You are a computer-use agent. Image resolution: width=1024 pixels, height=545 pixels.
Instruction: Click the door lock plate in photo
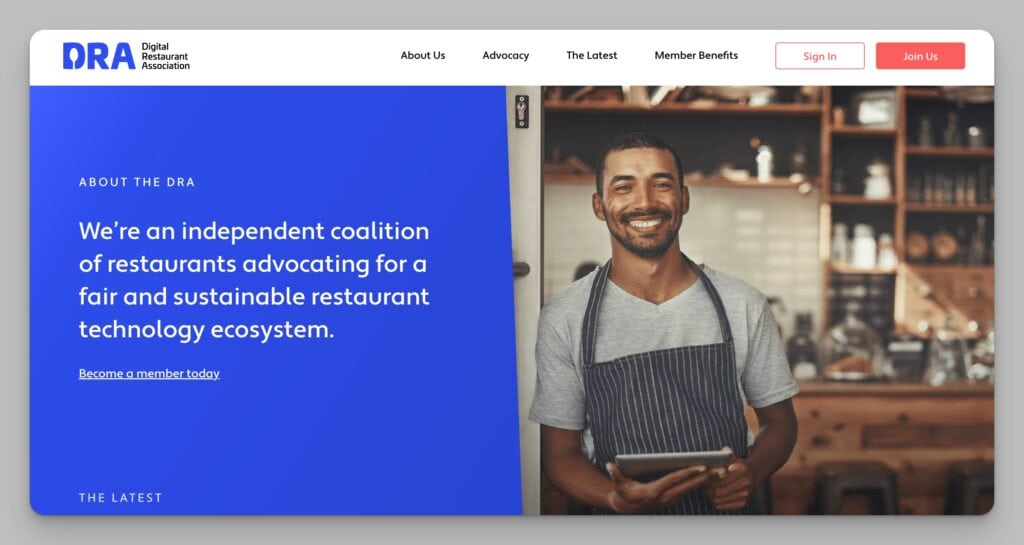(x=521, y=112)
